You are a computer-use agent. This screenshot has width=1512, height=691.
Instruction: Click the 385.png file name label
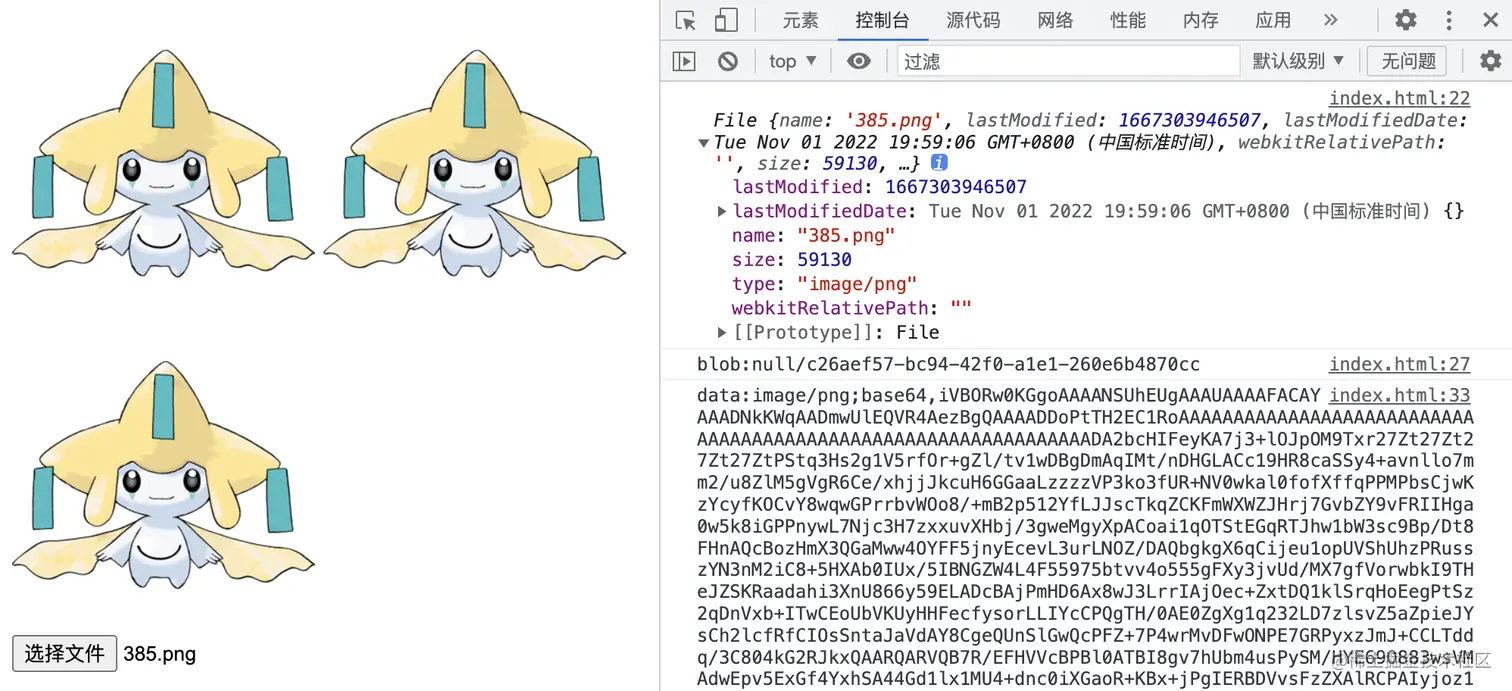pyautogui.click(x=159, y=654)
